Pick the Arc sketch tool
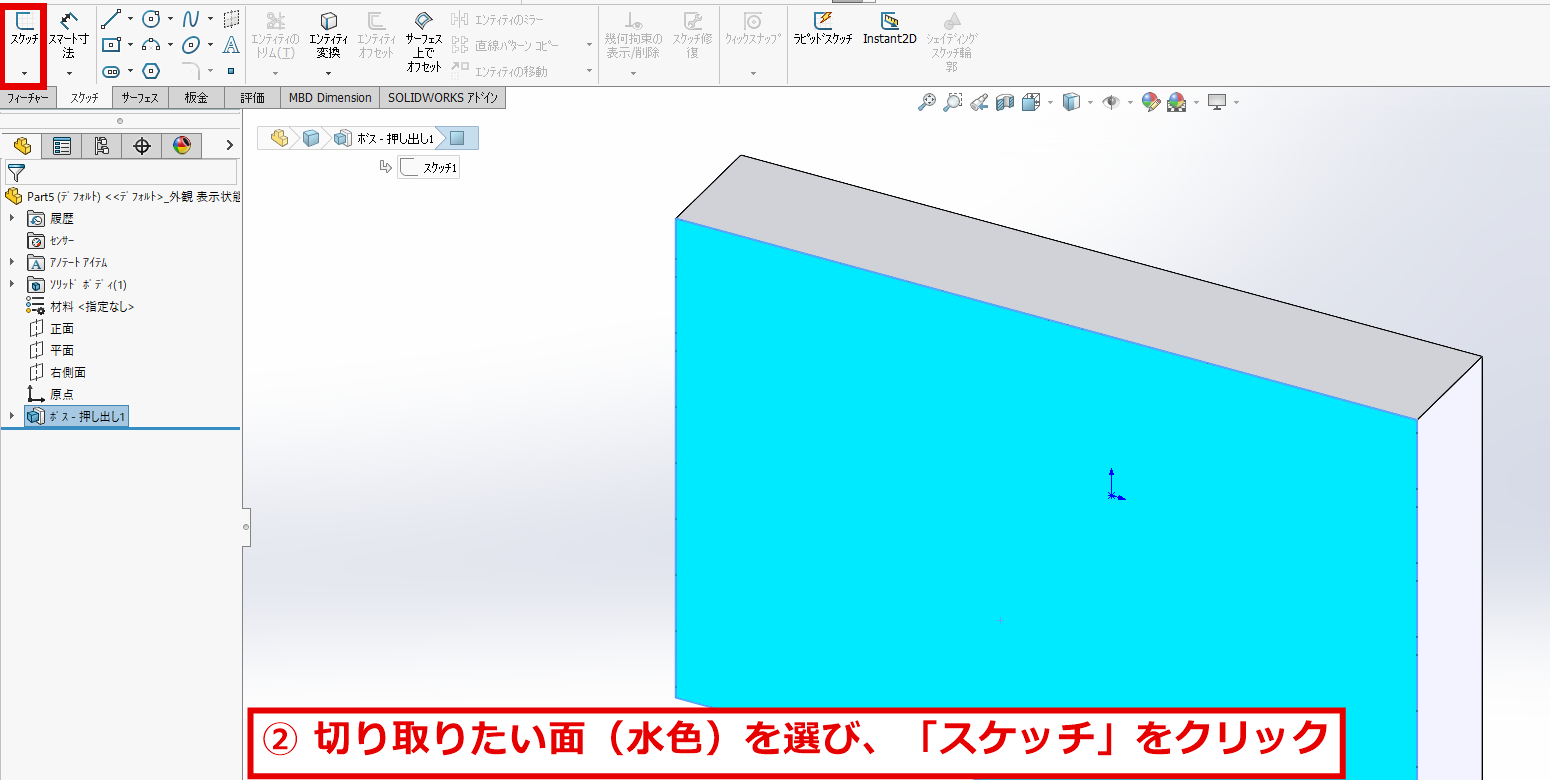Viewport: 1550px width, 780px height. point(151,45)
